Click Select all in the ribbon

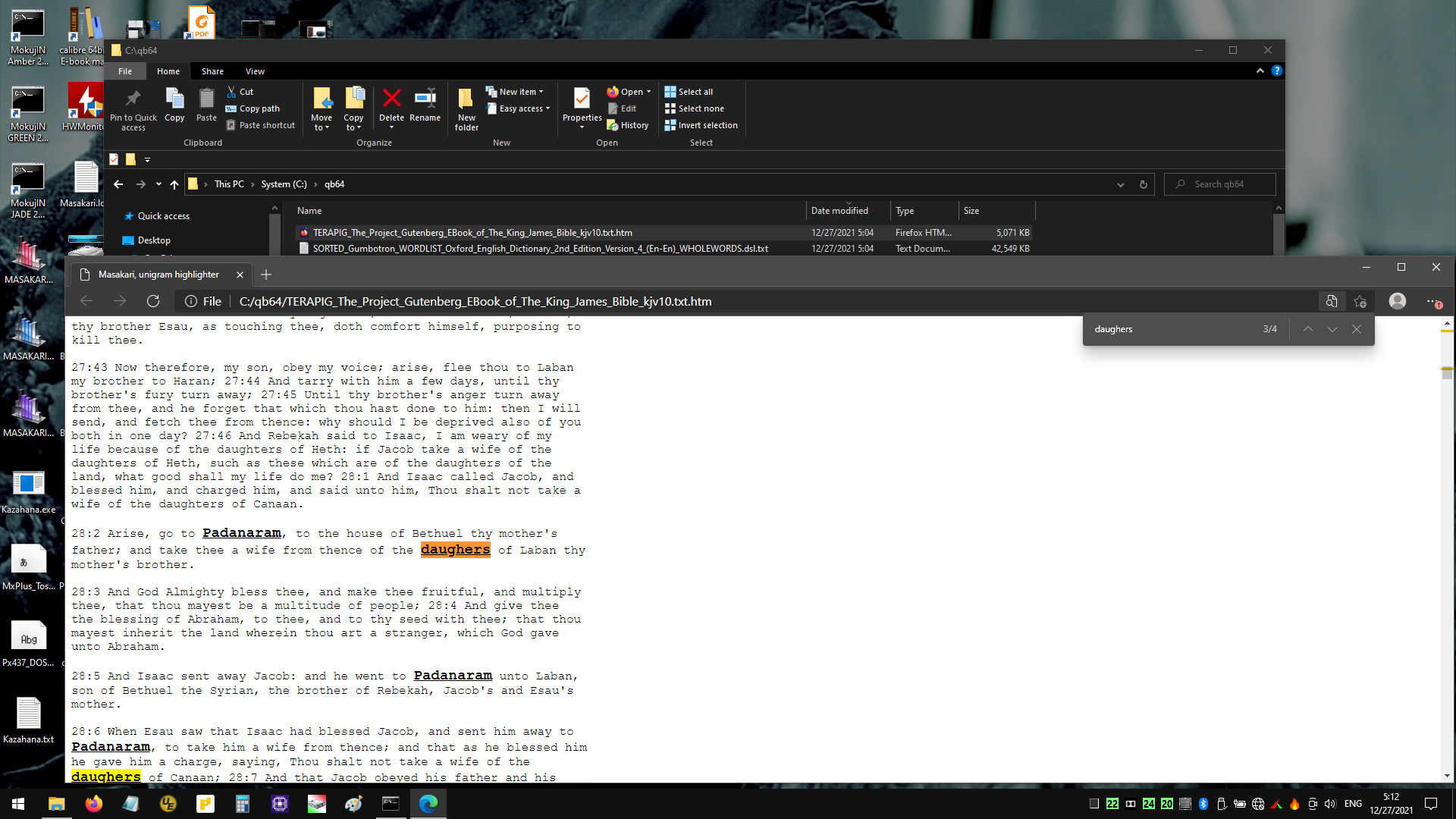pyautogui.click(x=689, y=92)
